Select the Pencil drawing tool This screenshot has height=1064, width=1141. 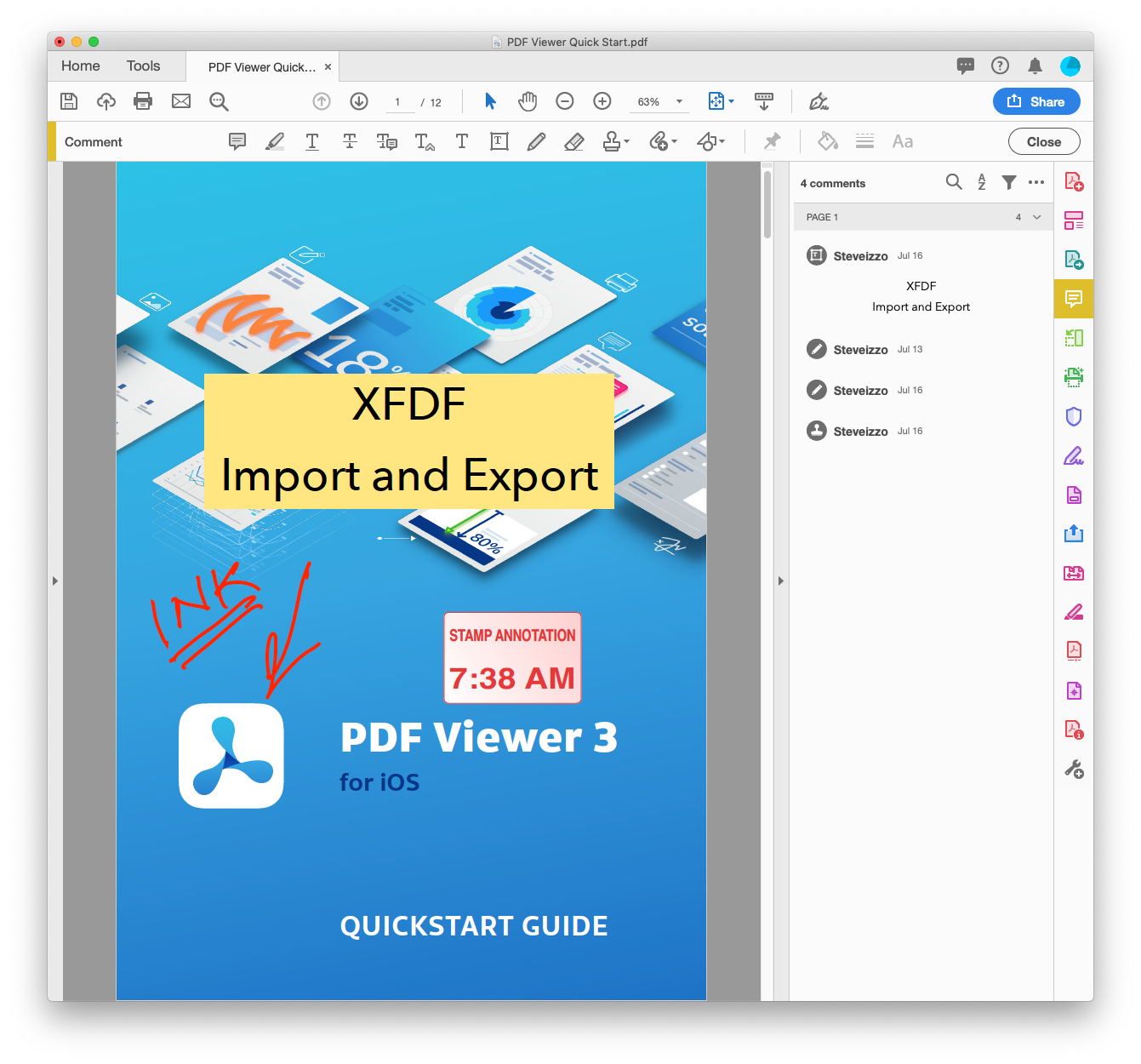(537, 141)
